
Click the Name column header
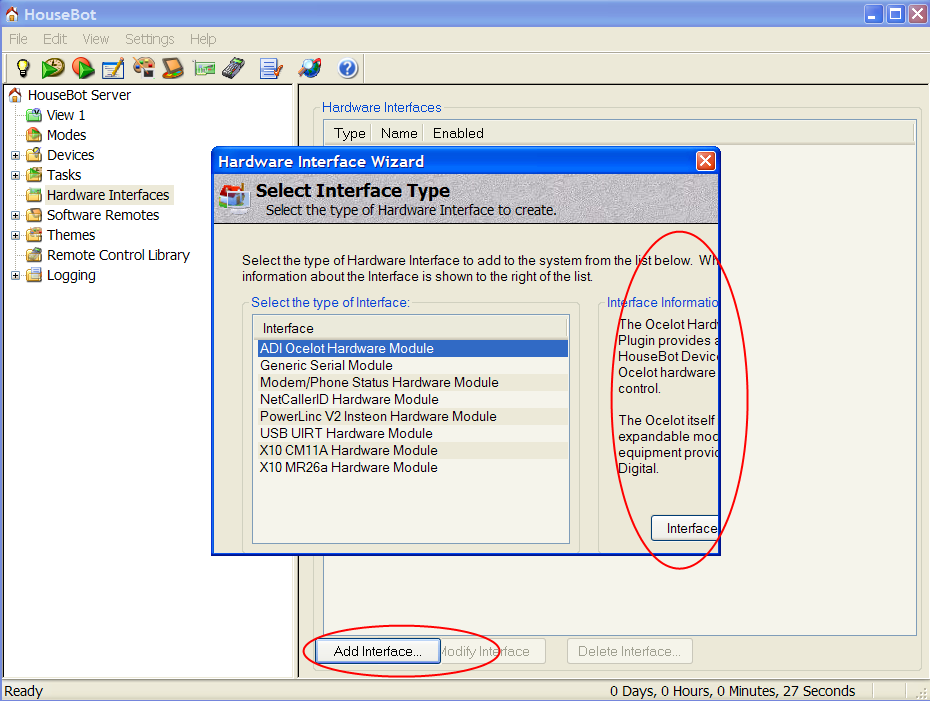point(399,133)
